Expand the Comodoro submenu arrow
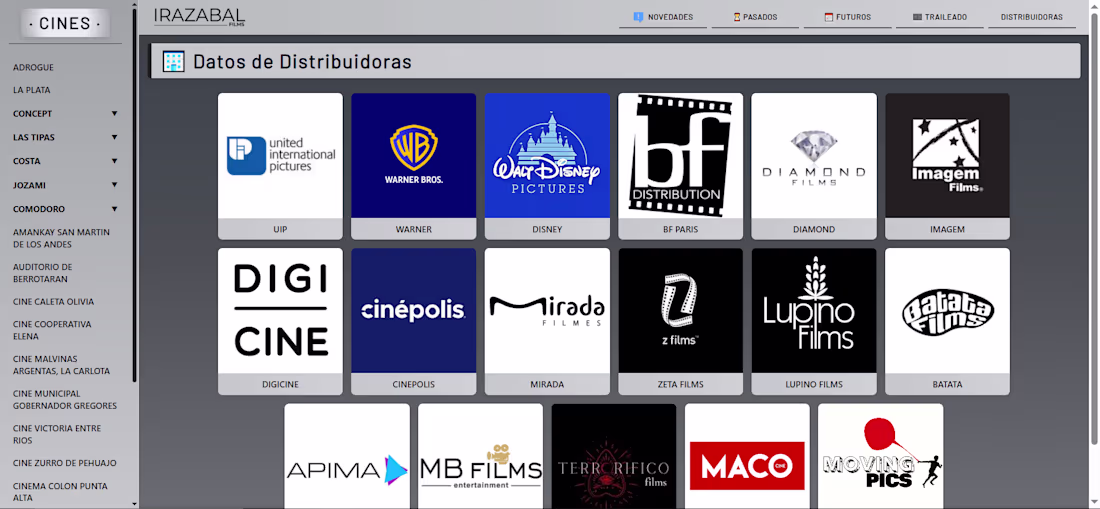 point(114,209)
